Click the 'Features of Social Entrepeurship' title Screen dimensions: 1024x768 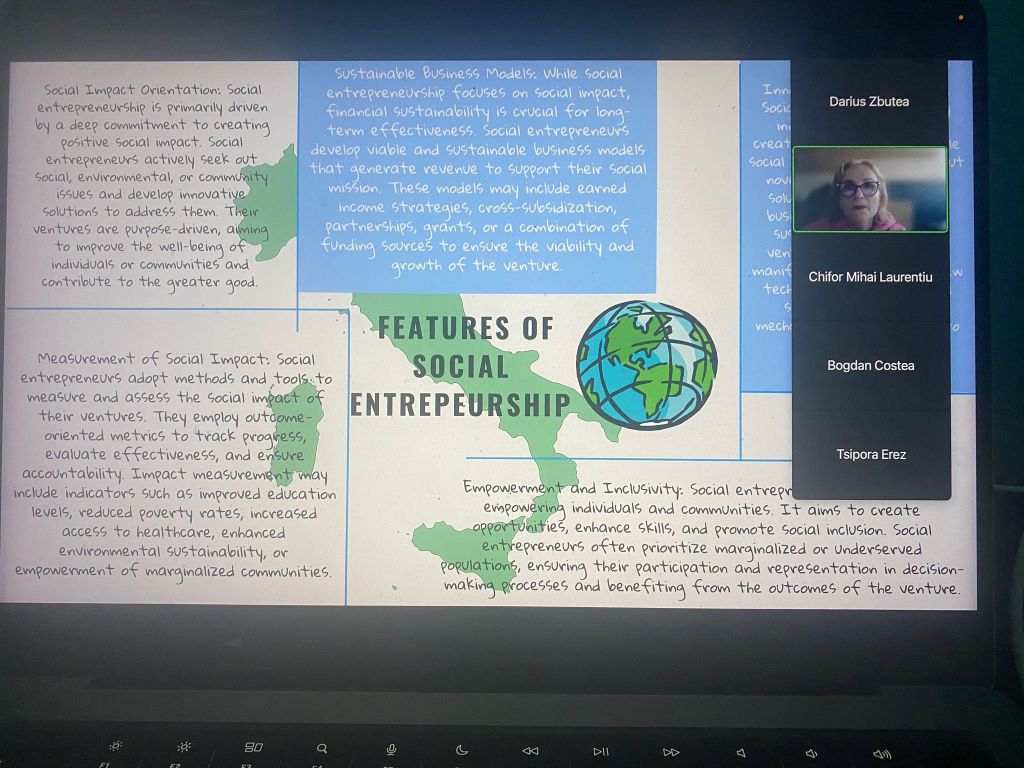point(464,366)
